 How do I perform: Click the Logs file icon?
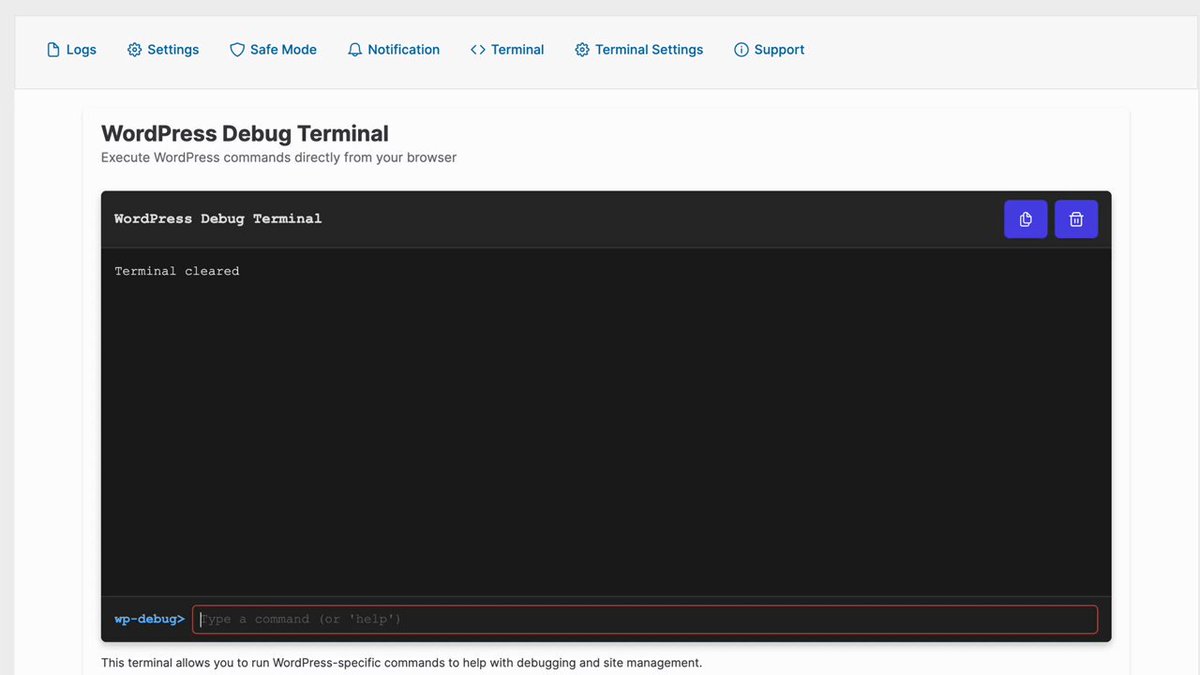(54, 50)
